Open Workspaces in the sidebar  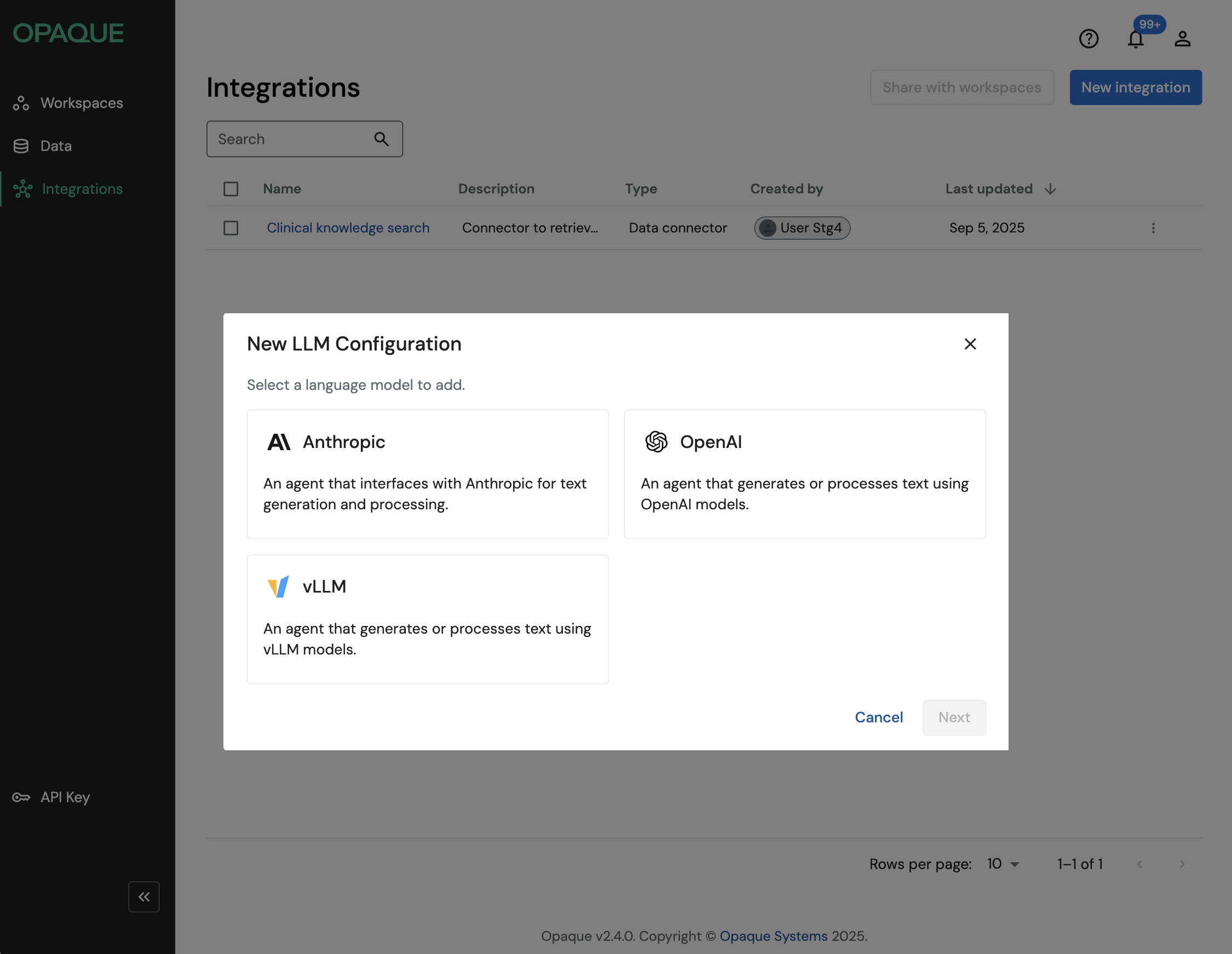tap(81, 102)
